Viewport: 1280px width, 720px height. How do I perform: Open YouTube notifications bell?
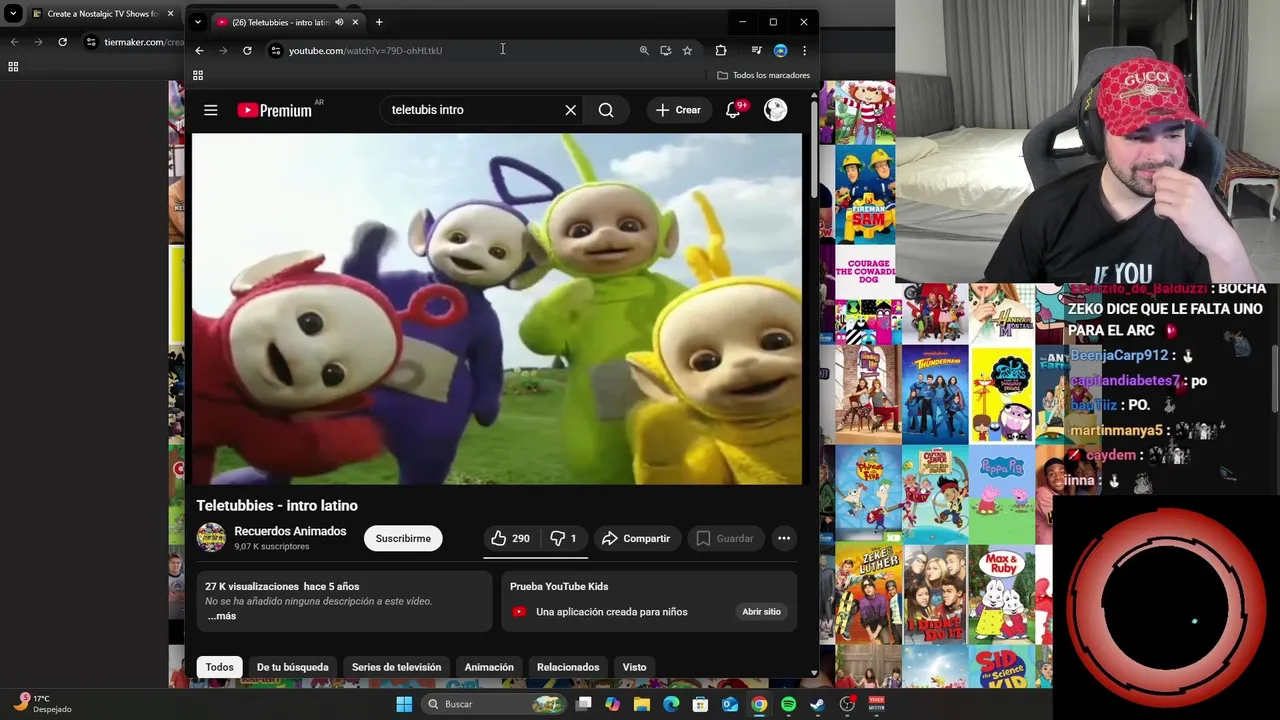733,110
